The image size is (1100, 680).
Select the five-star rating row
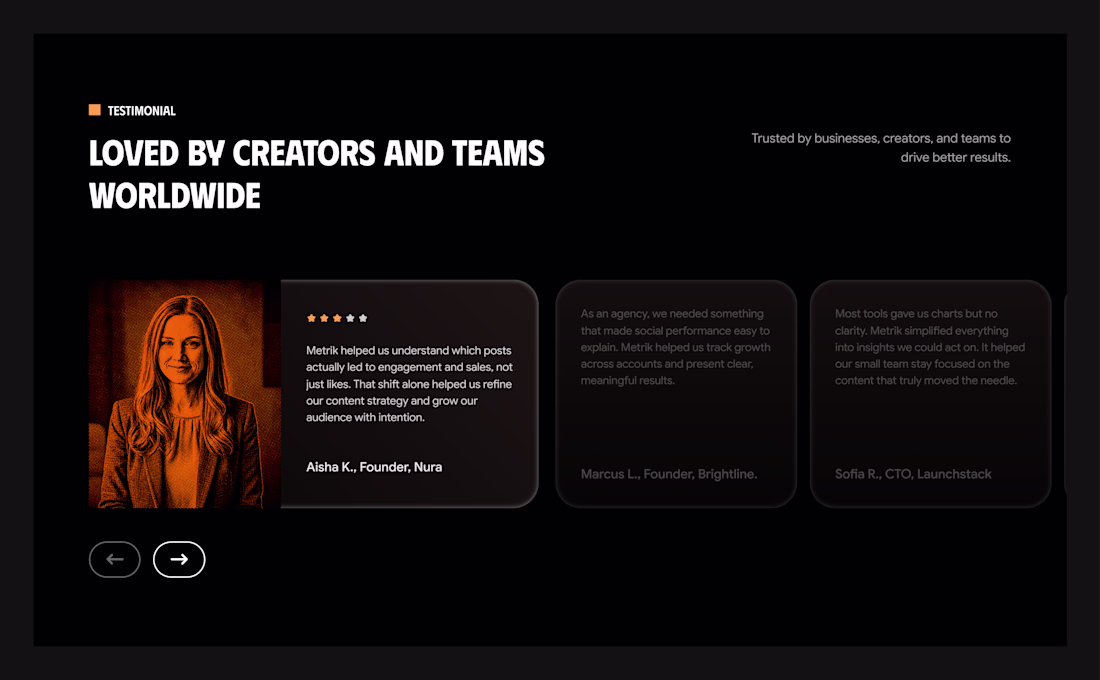pyautogui.click(x=337, y=318)
